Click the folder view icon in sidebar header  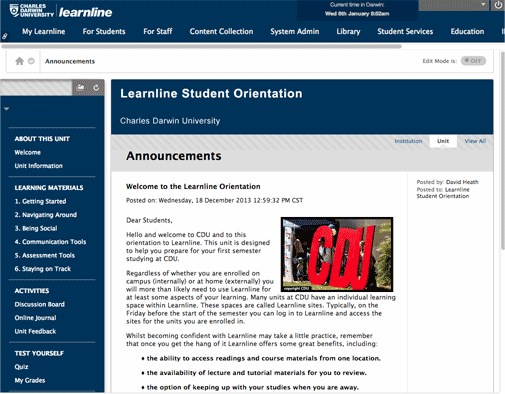tap(80, 88)
